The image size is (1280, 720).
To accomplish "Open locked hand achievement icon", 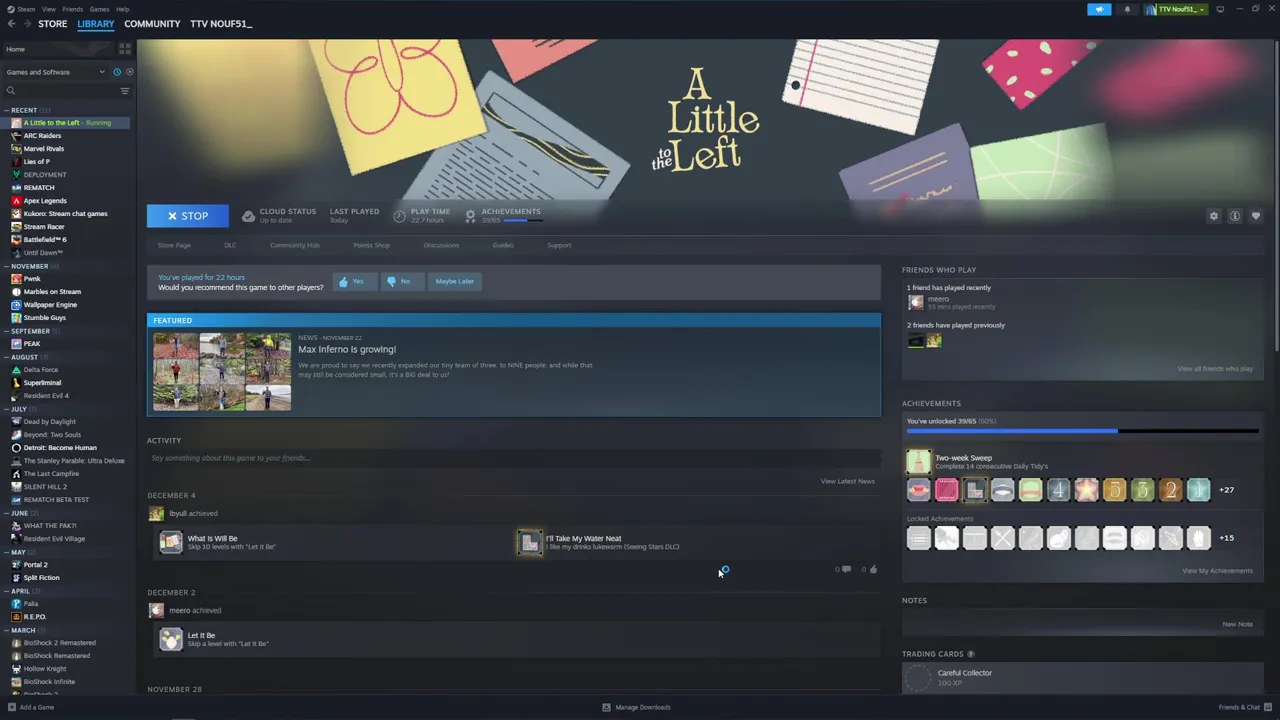I will click(x=1198, y=538).
